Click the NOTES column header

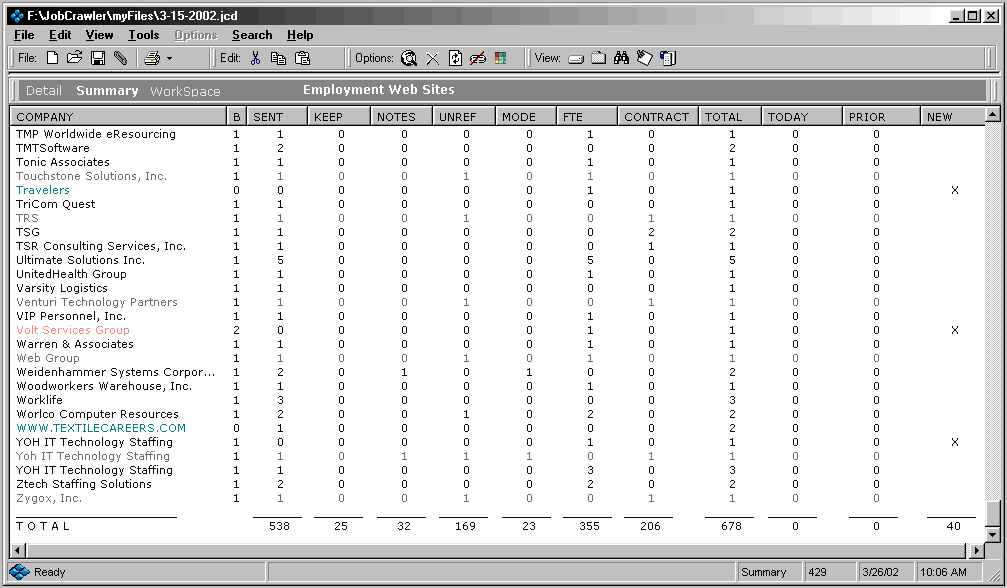coord(402,117)
